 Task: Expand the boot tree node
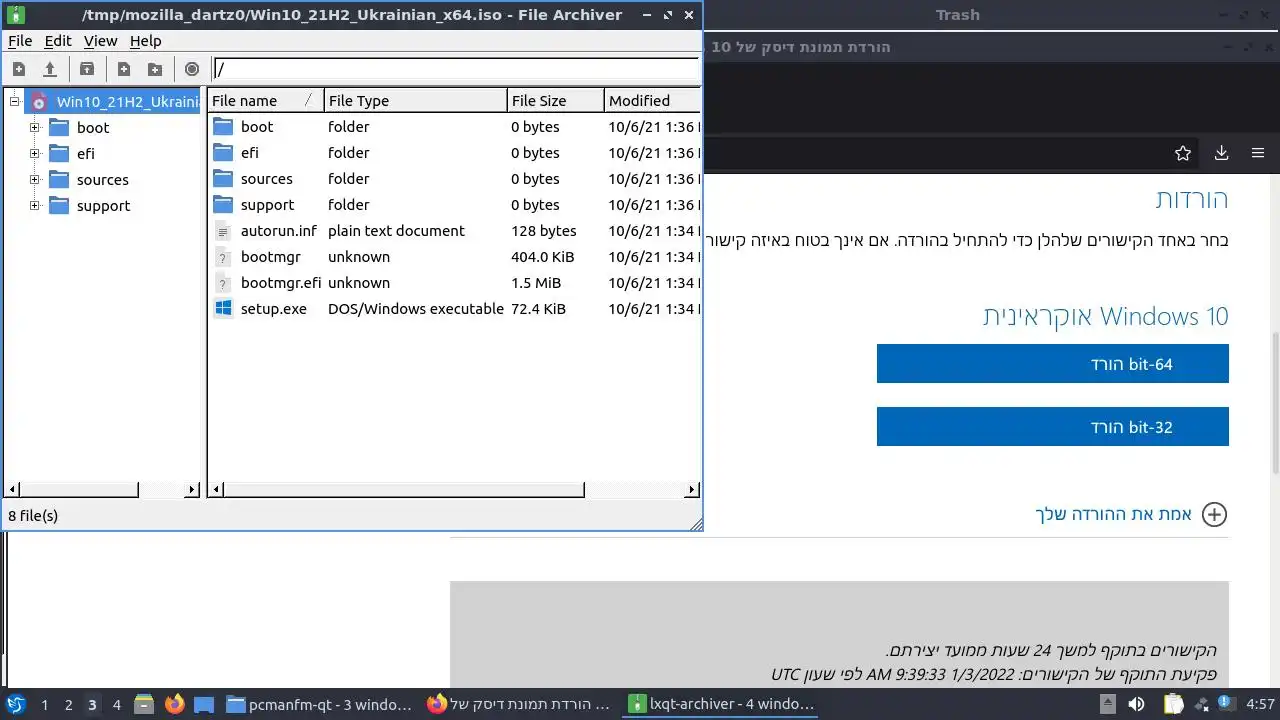[35, 127]
